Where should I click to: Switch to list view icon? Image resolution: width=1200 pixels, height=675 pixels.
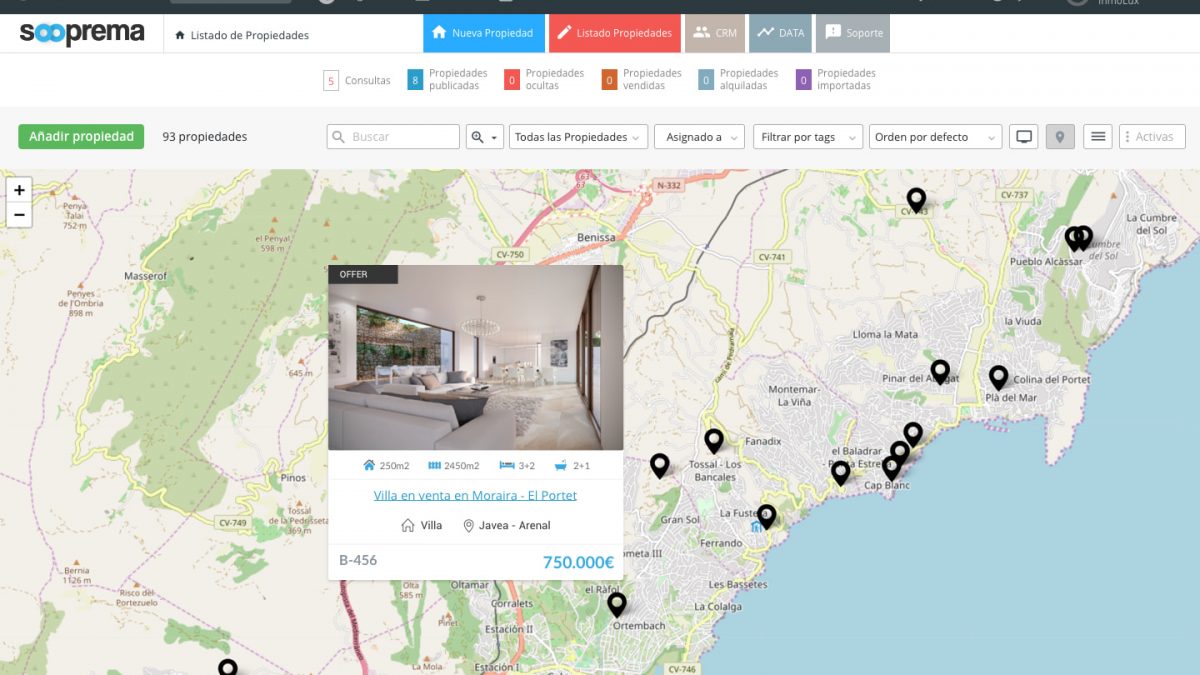point(1098,137)
